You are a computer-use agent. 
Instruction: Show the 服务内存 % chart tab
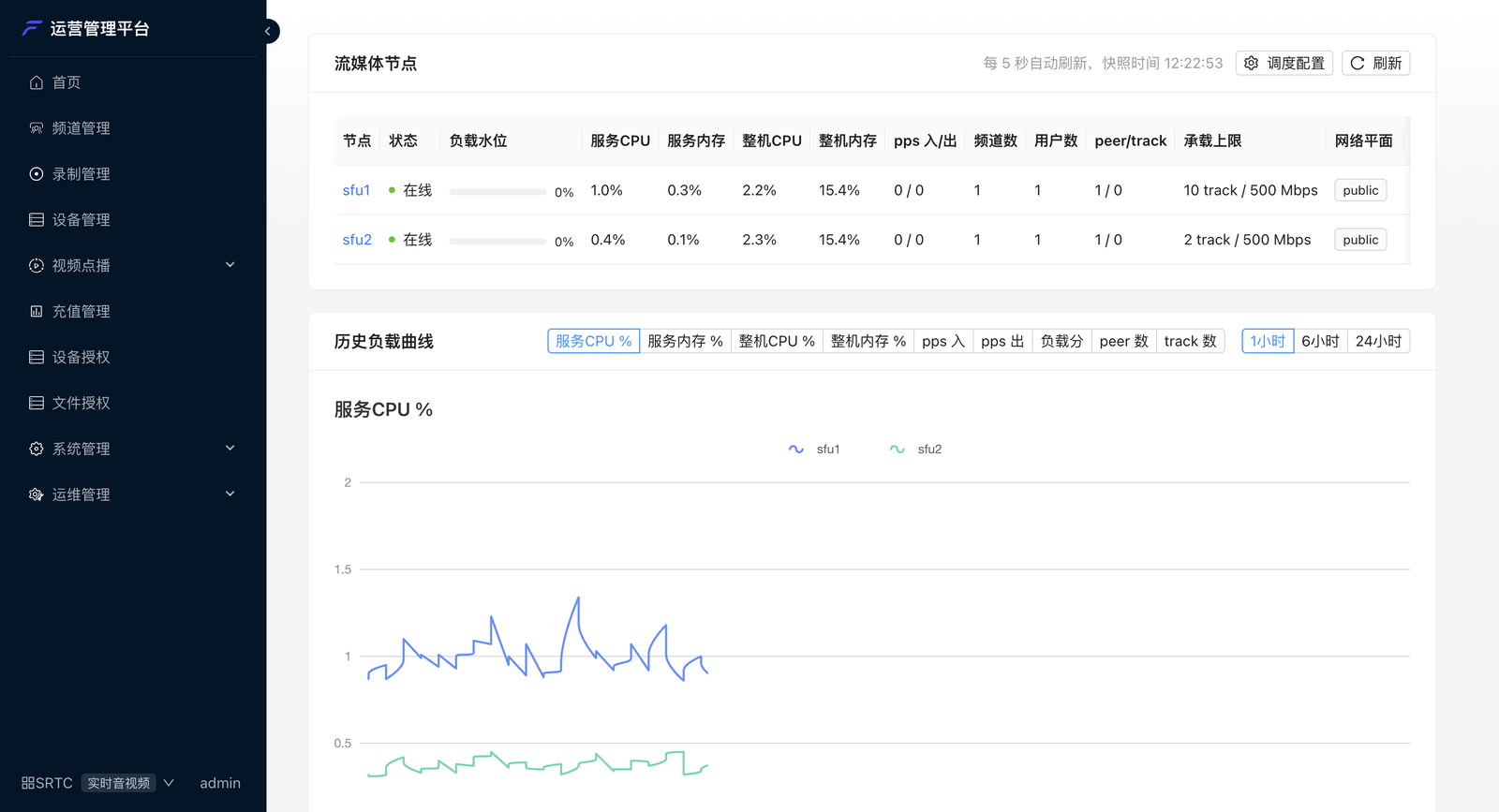click(685, 341)
